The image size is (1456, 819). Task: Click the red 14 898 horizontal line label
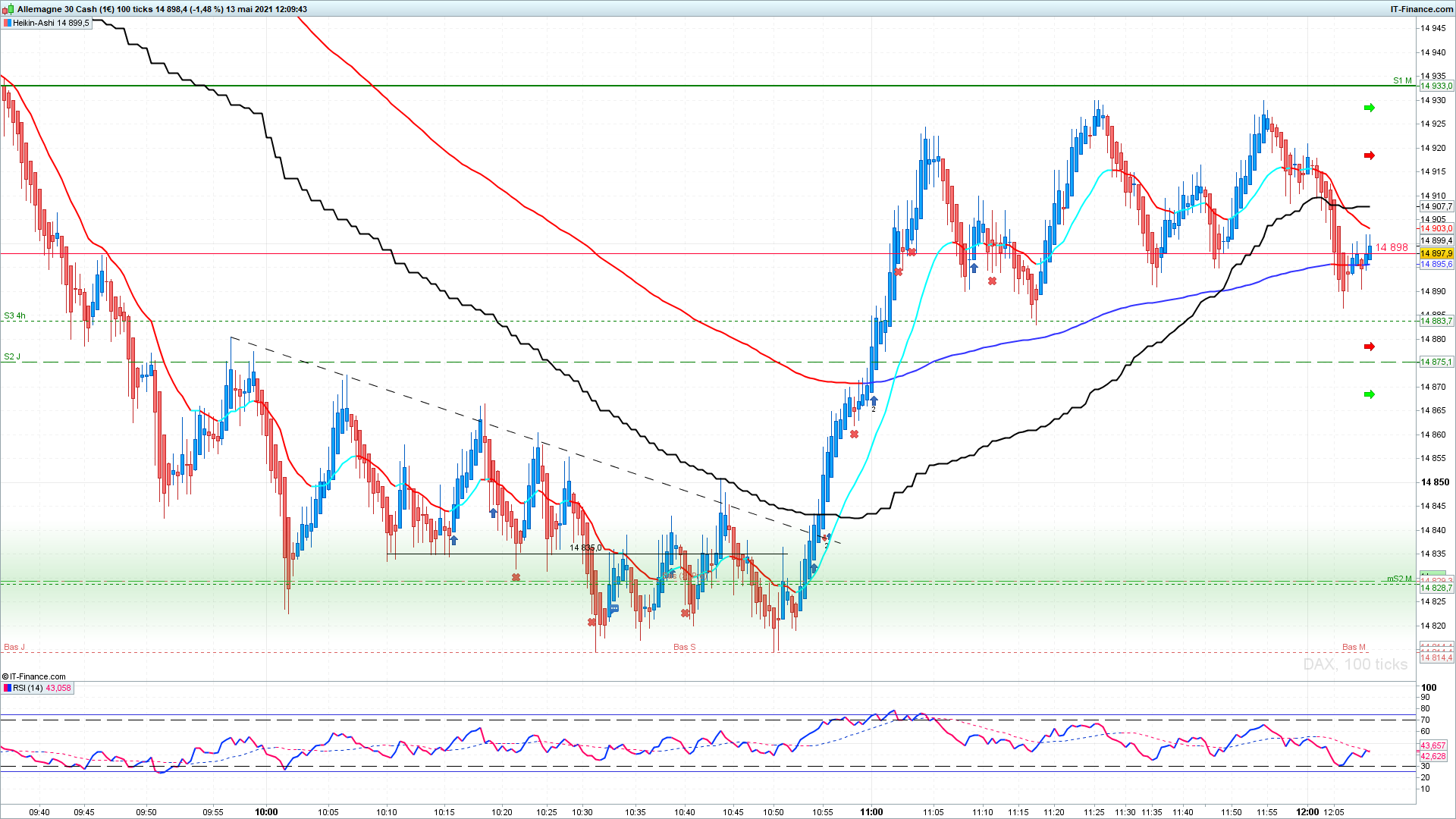(x=1392, y=247)
